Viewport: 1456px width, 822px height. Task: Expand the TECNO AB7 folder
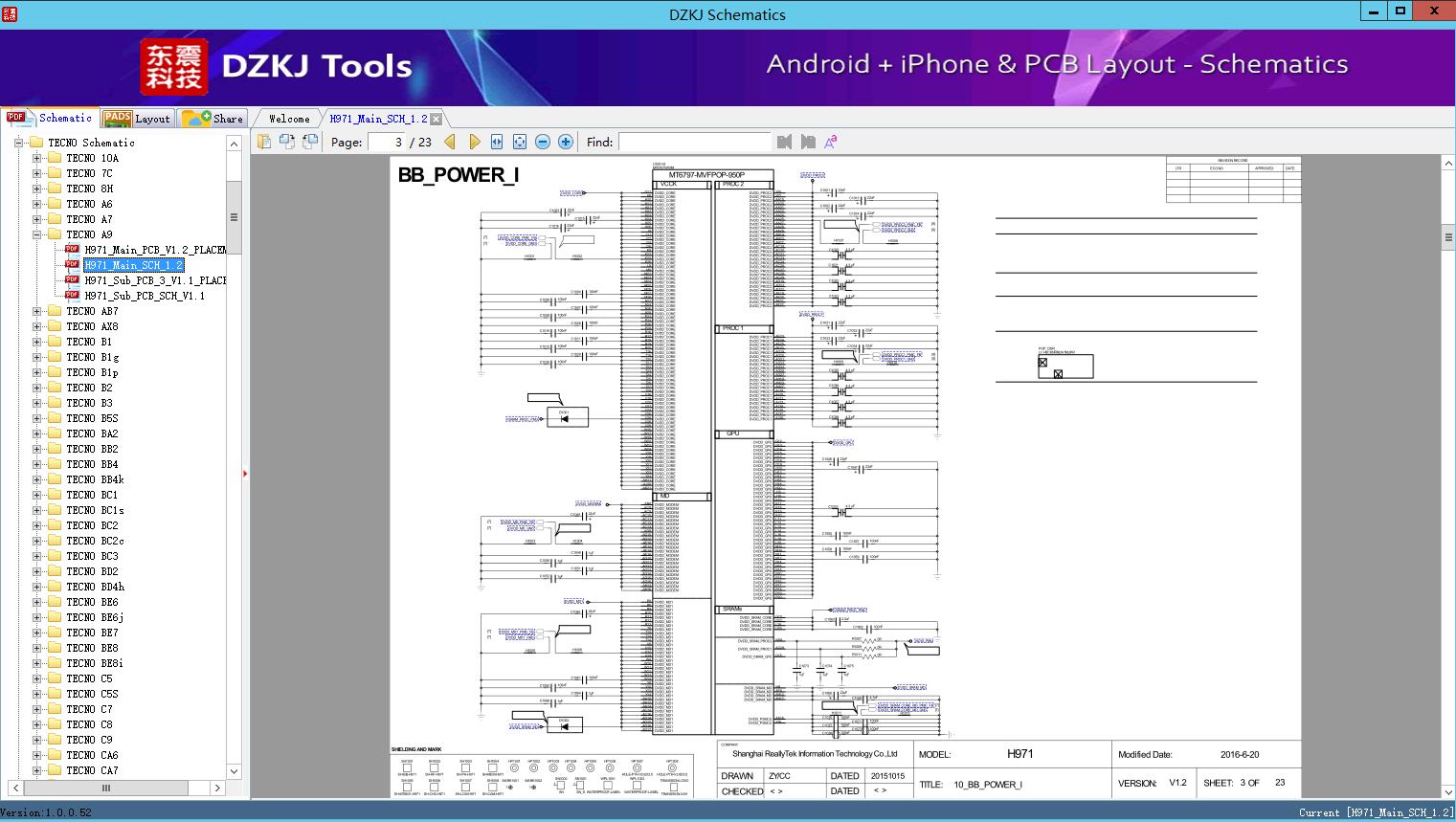click(36, 311)
